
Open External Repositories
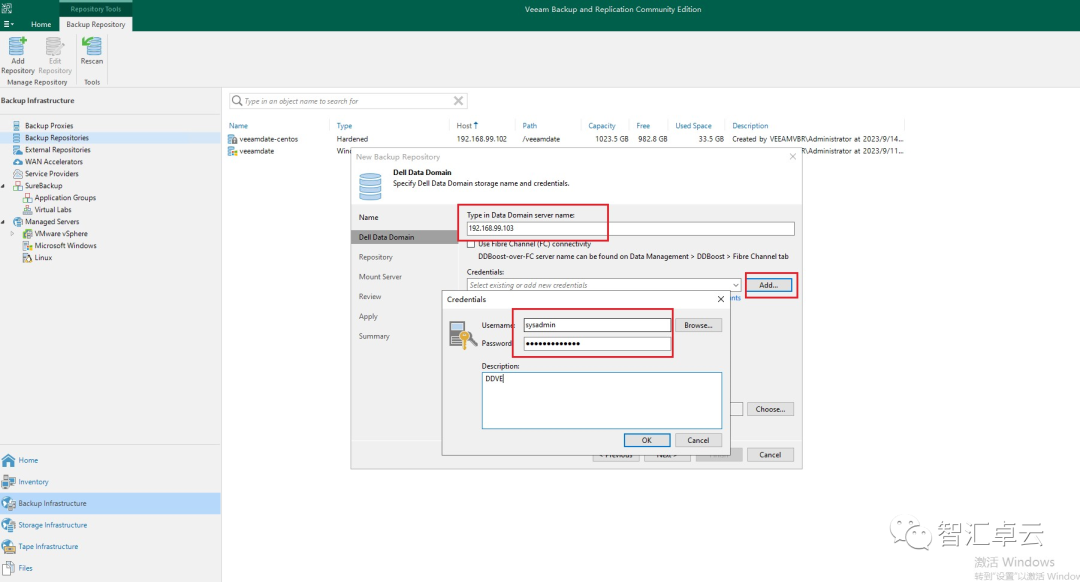(x=57, y=149)
